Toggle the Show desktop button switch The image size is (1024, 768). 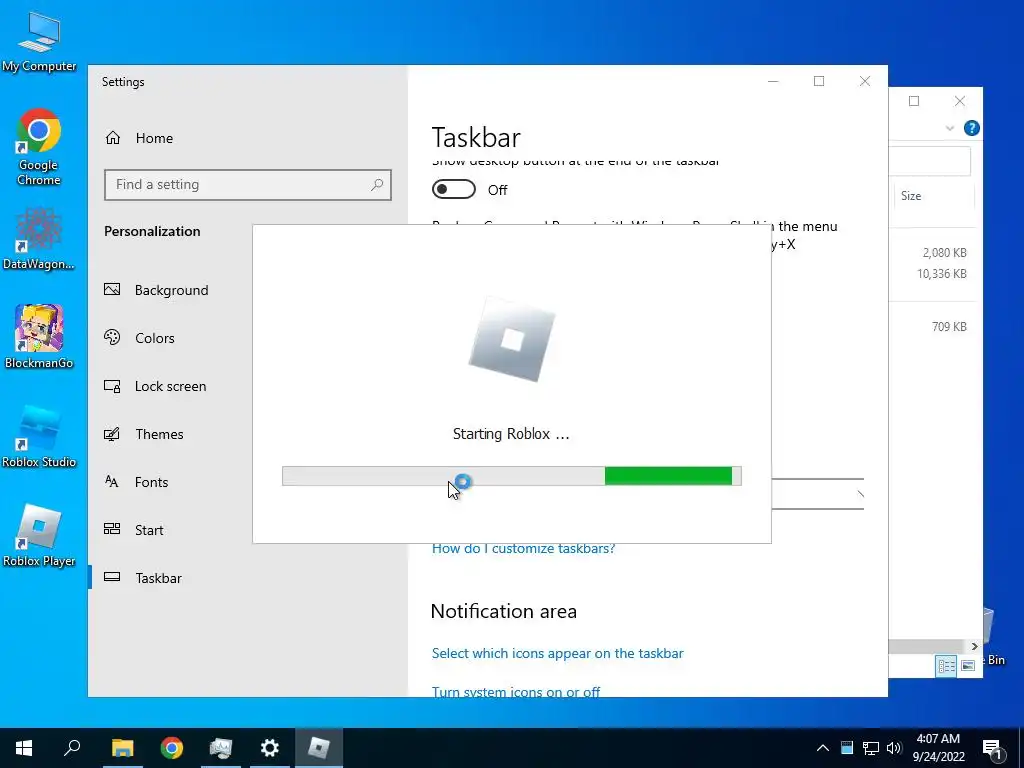454,189
